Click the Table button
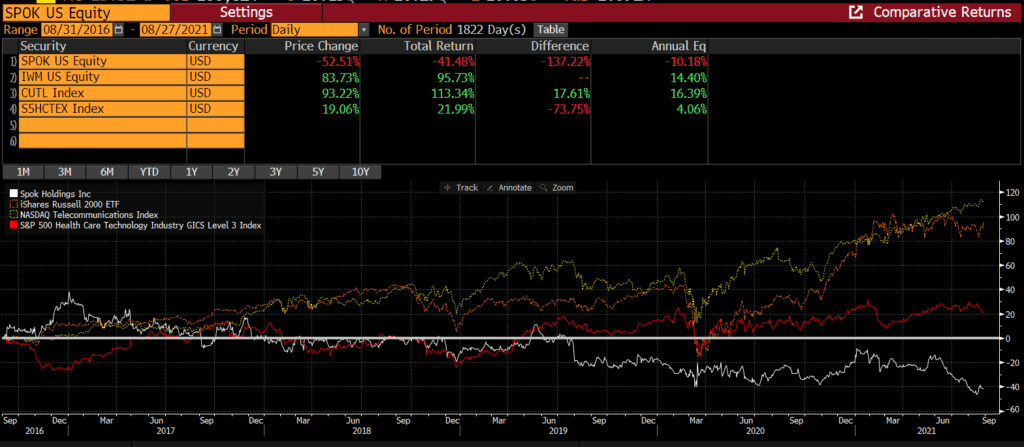Image resolution: width=1024 pixels, height=447 pixels. (x=551, y=29)
